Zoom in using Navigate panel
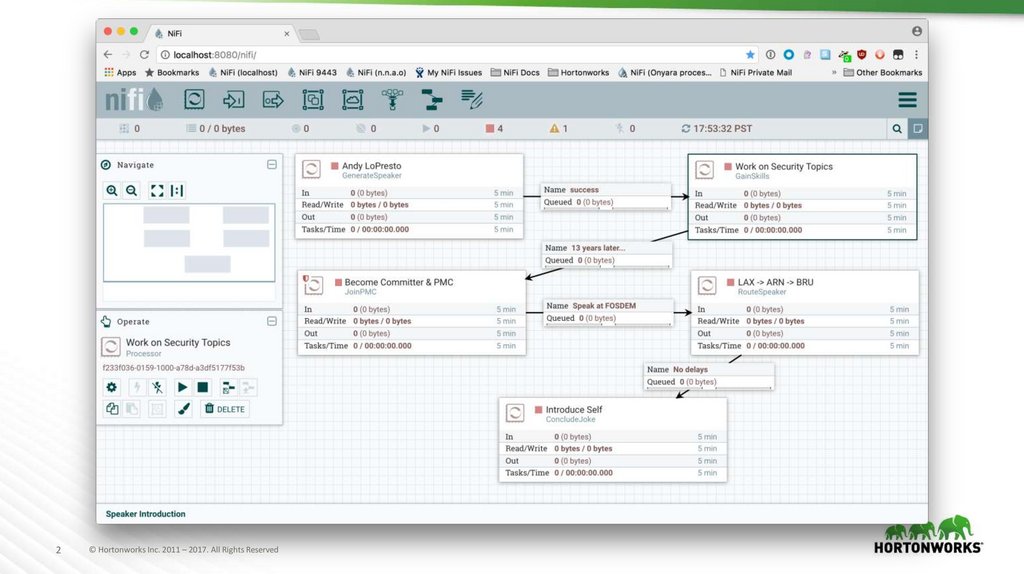 (112, 190)
